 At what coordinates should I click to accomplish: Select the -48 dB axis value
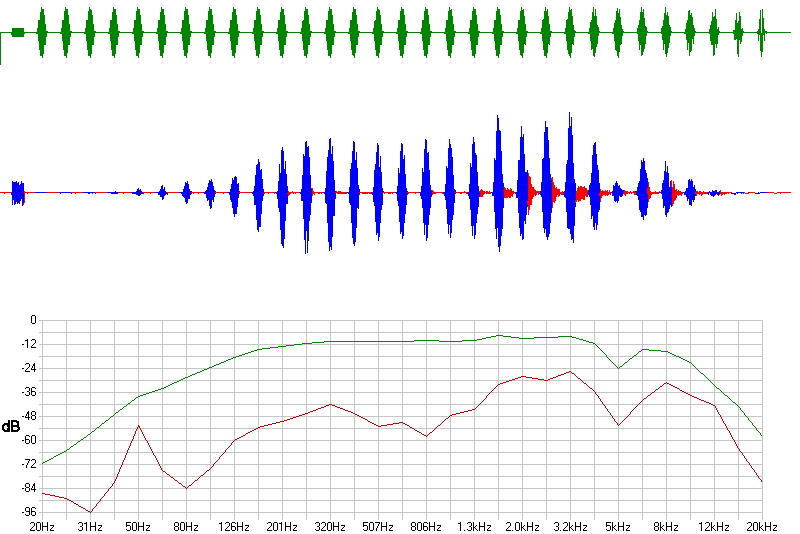pos(29,416)
